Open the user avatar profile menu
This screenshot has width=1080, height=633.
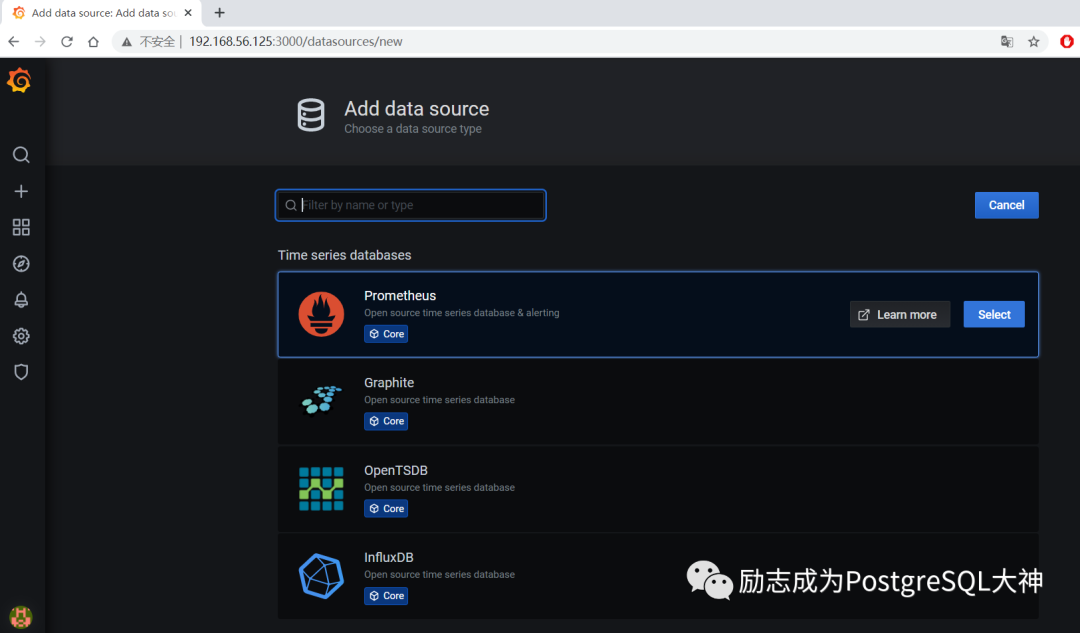21,616
